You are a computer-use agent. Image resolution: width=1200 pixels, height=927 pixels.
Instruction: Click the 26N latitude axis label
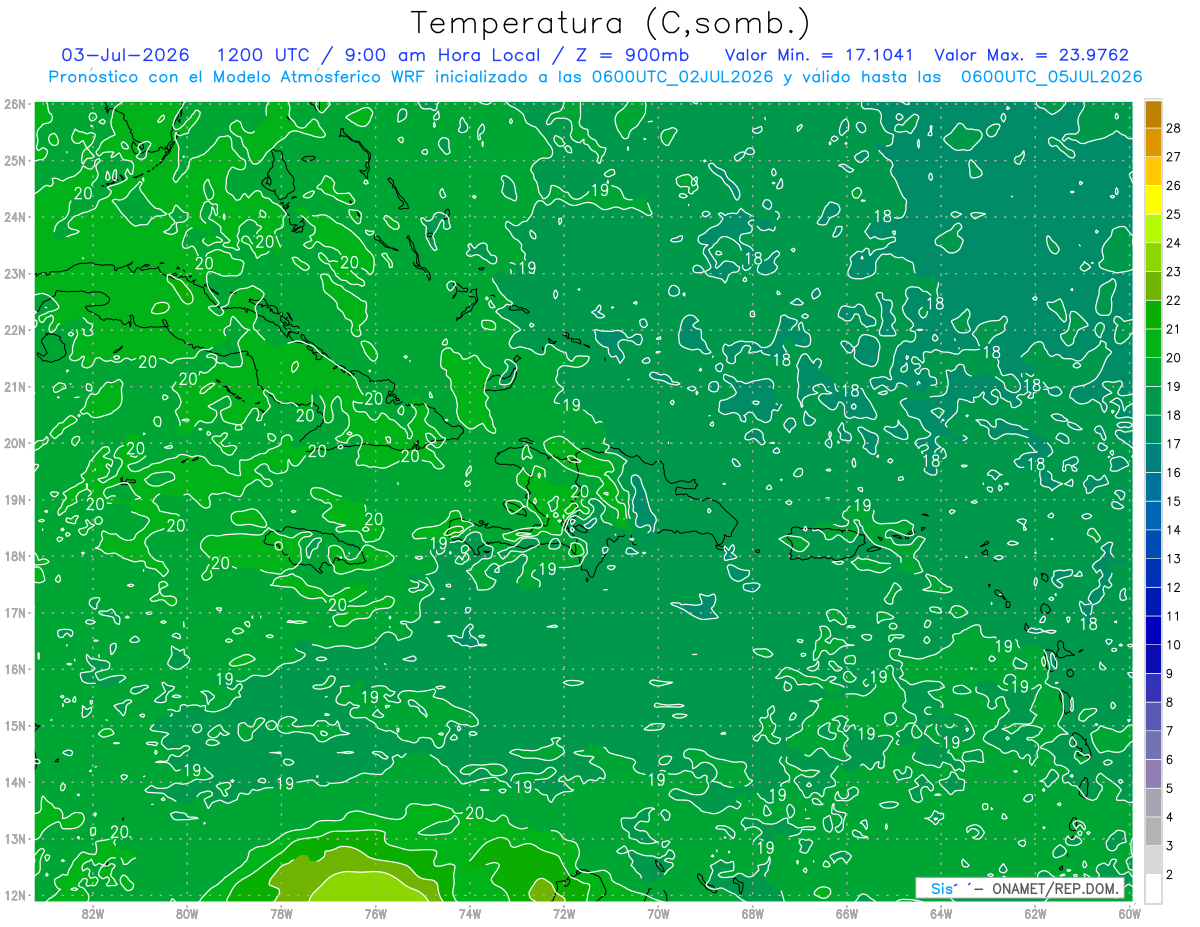[14, 104]
